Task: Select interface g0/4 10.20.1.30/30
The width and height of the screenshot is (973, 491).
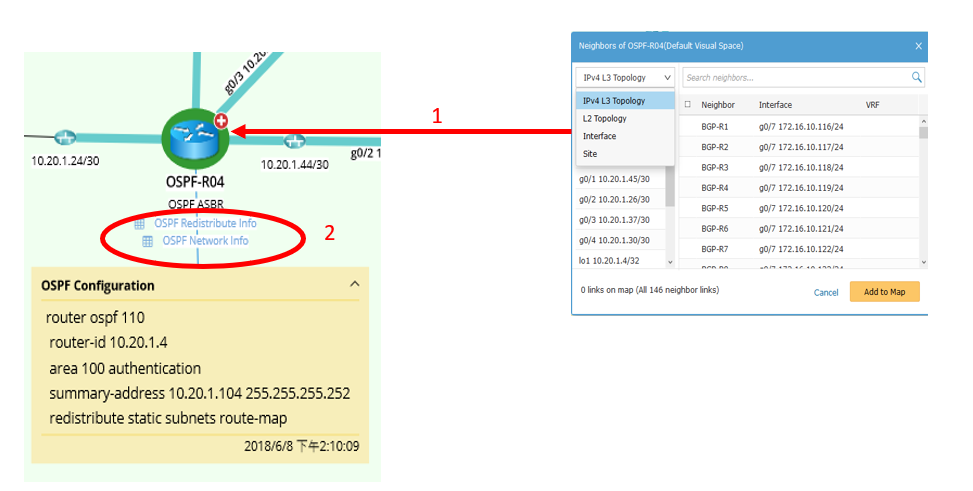Action: click(x=614, y=240)
